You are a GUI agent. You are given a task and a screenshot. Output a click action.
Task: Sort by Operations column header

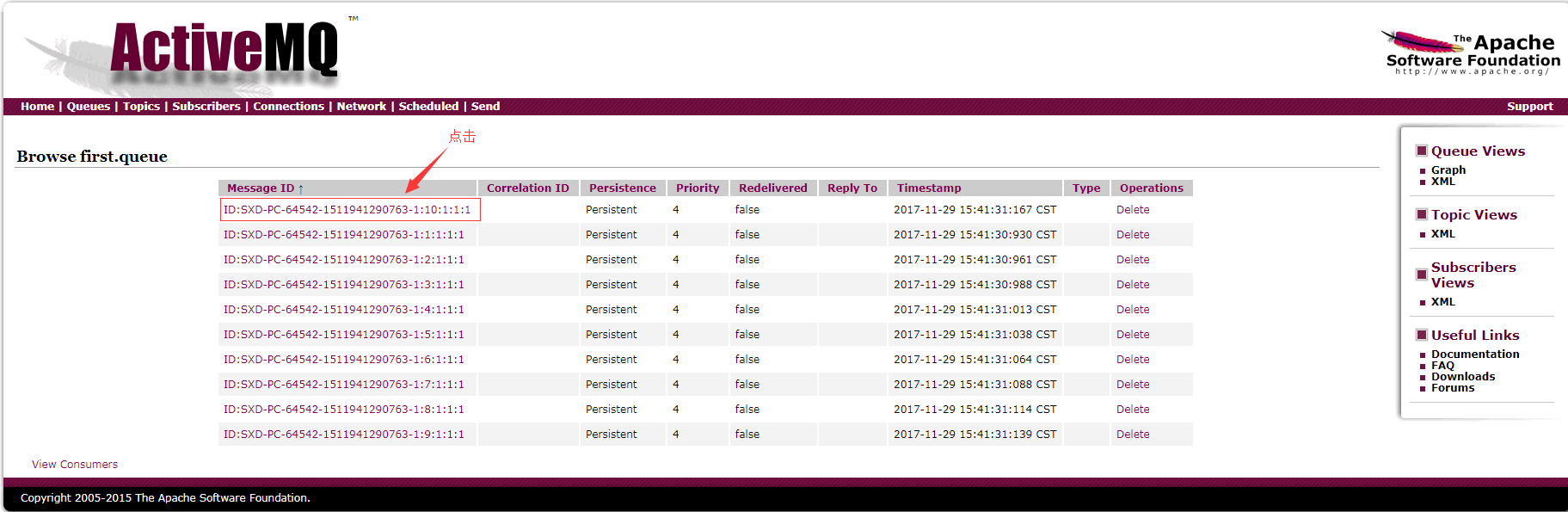1152,188
